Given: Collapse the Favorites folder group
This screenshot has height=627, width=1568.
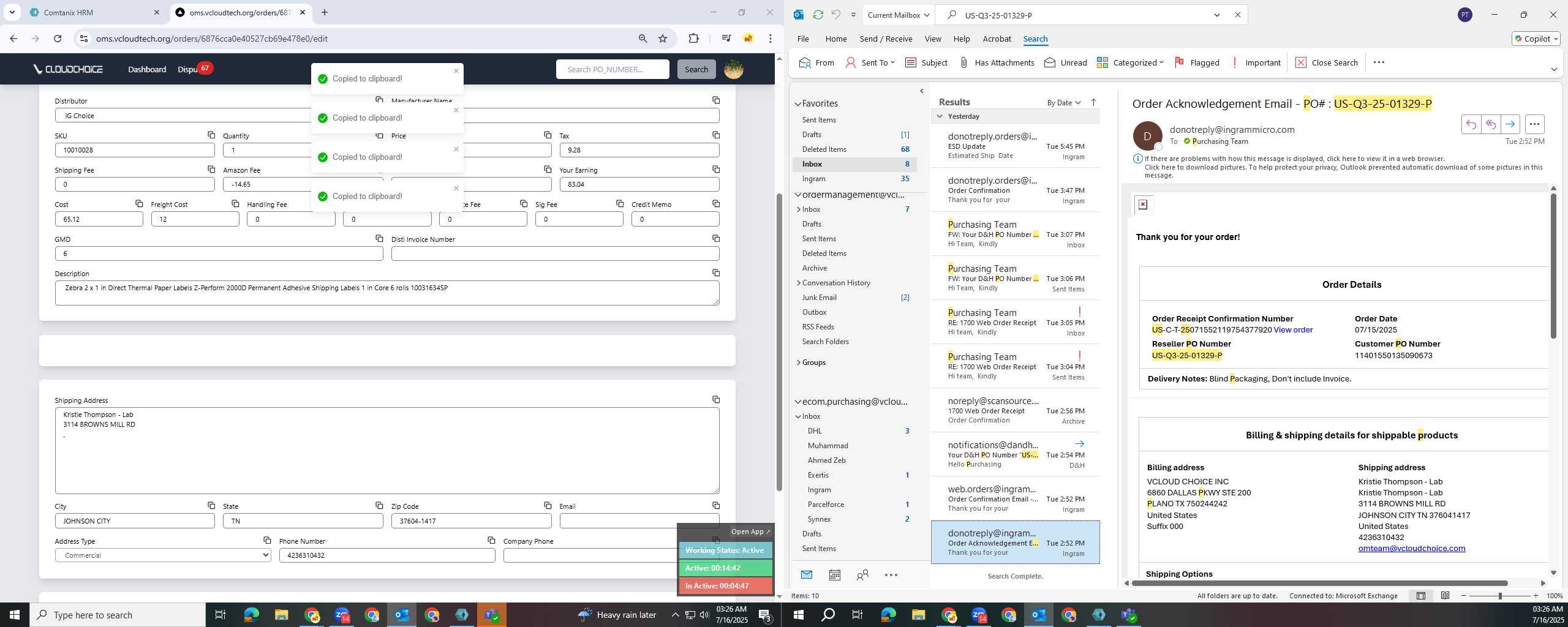Looking at the screenshot, I should (798, 104).
